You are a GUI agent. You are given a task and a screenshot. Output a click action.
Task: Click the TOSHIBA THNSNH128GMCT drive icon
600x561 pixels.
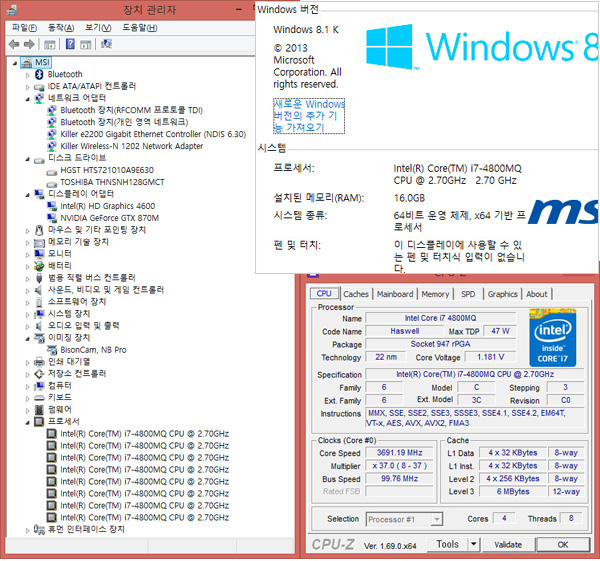click(52, 183)
